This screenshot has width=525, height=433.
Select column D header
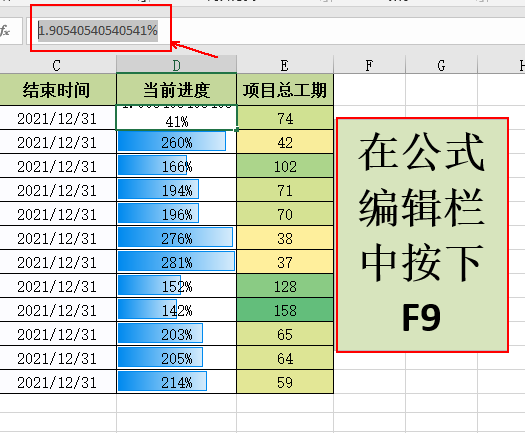coord(176,65)
